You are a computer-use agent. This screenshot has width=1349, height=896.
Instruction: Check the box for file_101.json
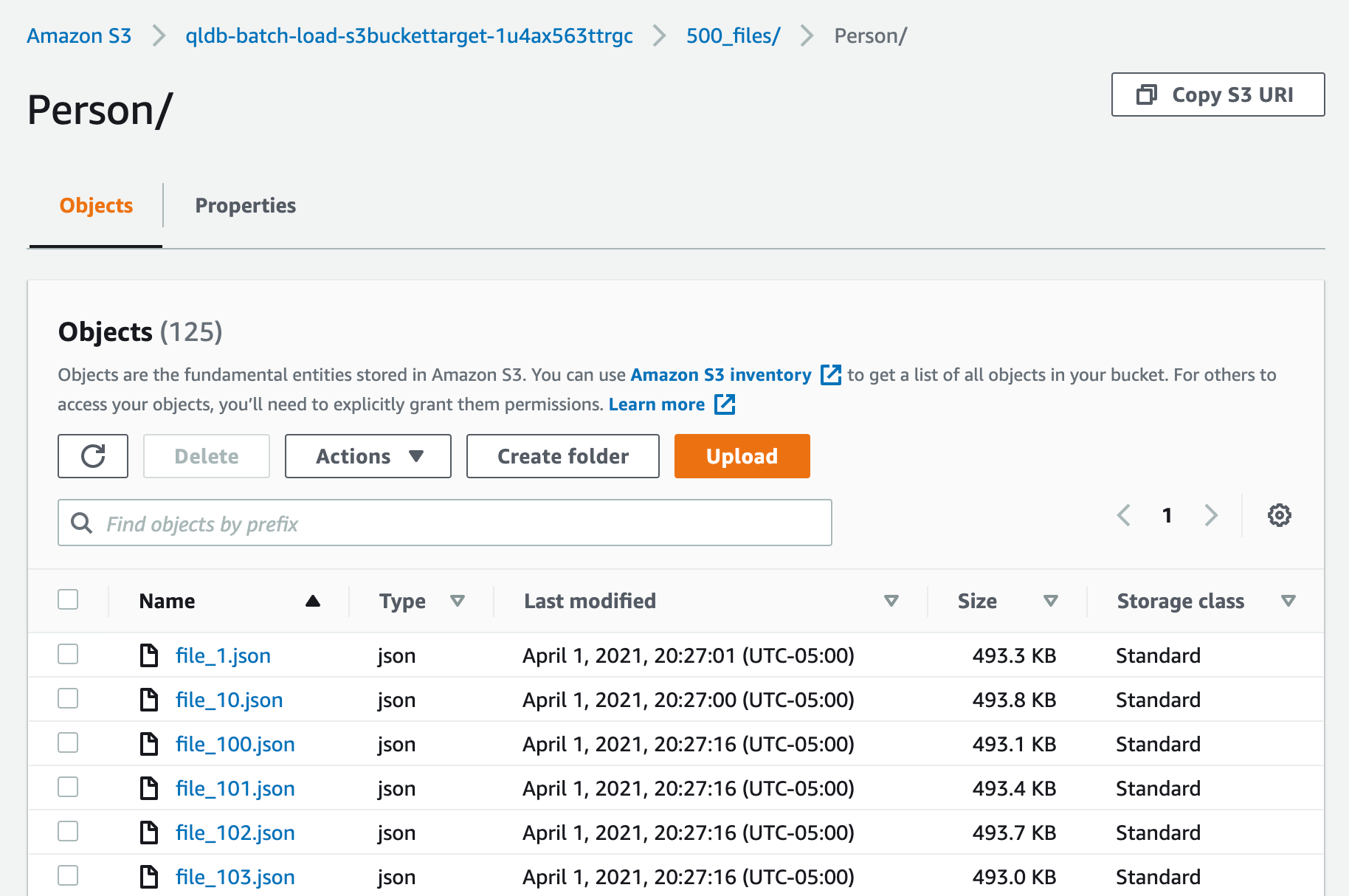click(x=68, y=787)
